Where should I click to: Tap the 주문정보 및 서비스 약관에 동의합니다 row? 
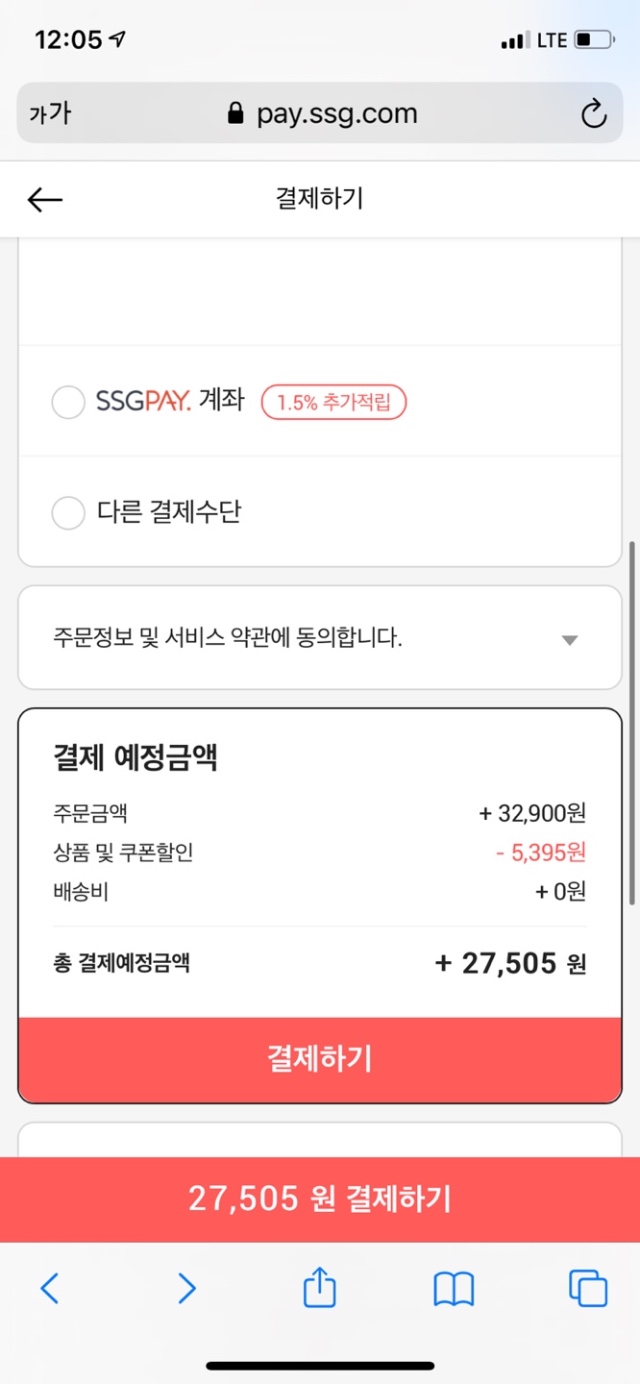320,638
